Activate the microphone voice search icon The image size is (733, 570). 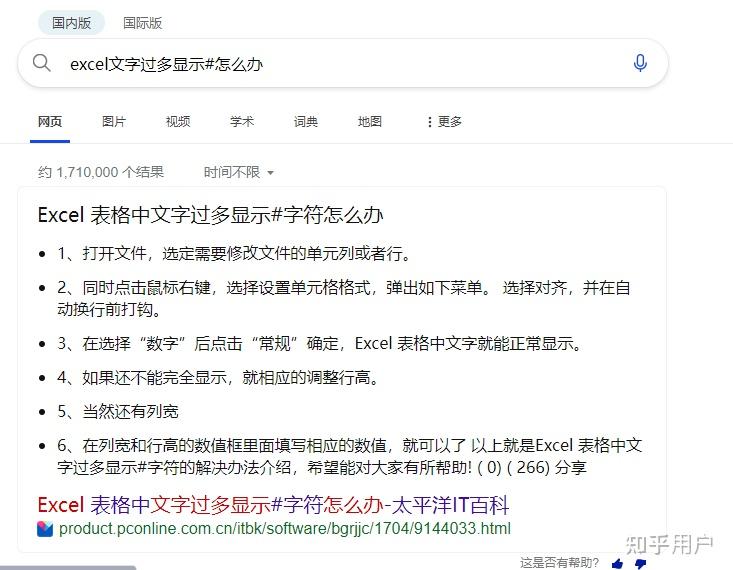click(x=640, y=63)
